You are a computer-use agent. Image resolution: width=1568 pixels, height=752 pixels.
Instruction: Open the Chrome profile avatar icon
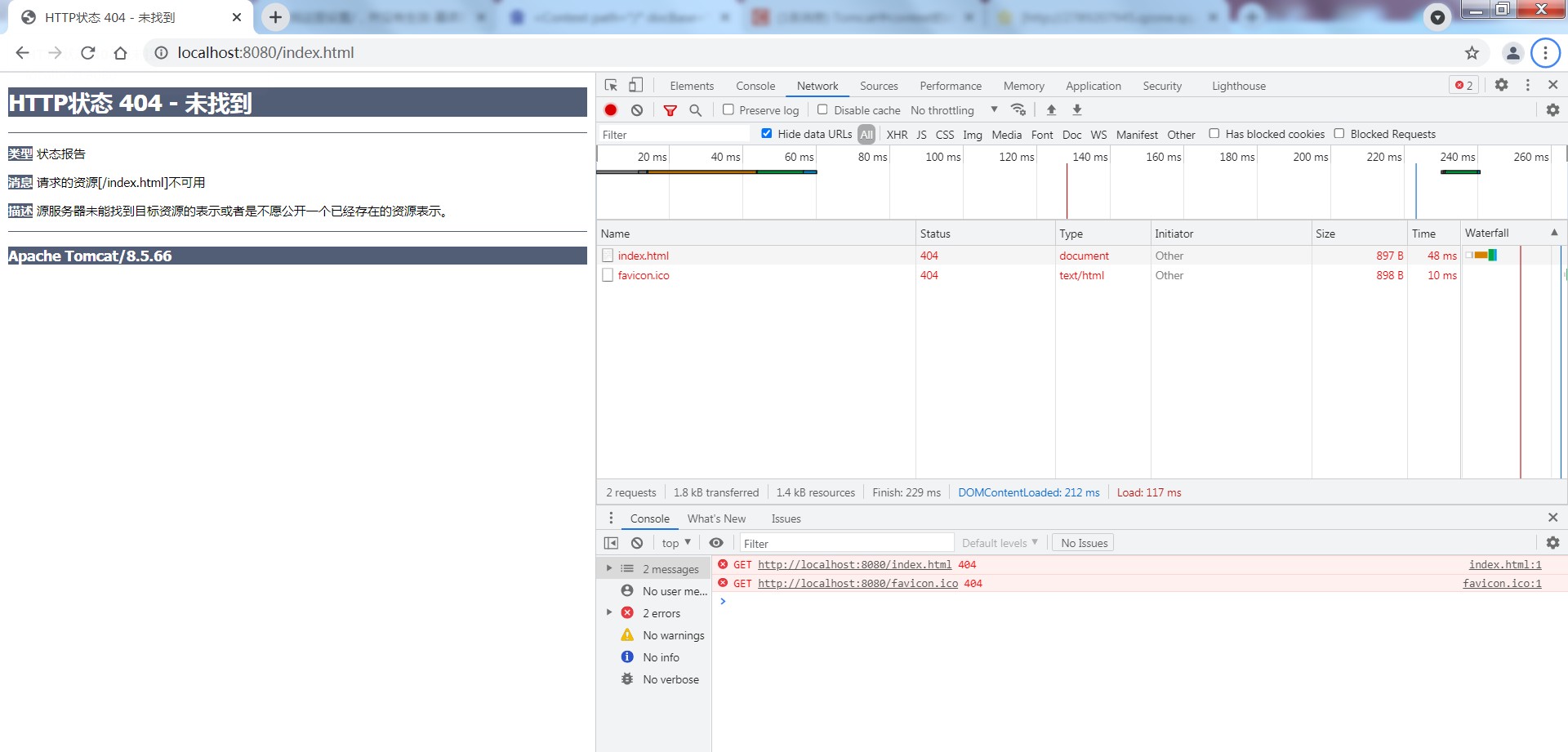coord(1512,53)
